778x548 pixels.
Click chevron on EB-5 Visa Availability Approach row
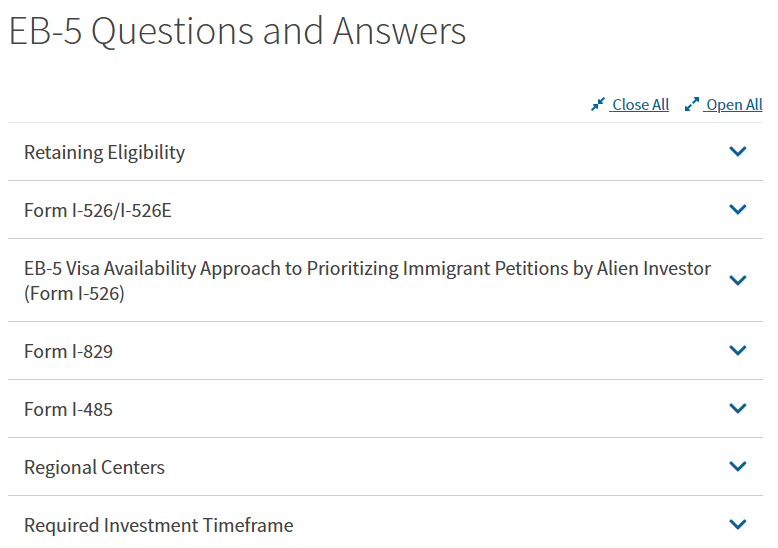pyautogui.click(x=738, y=281)
